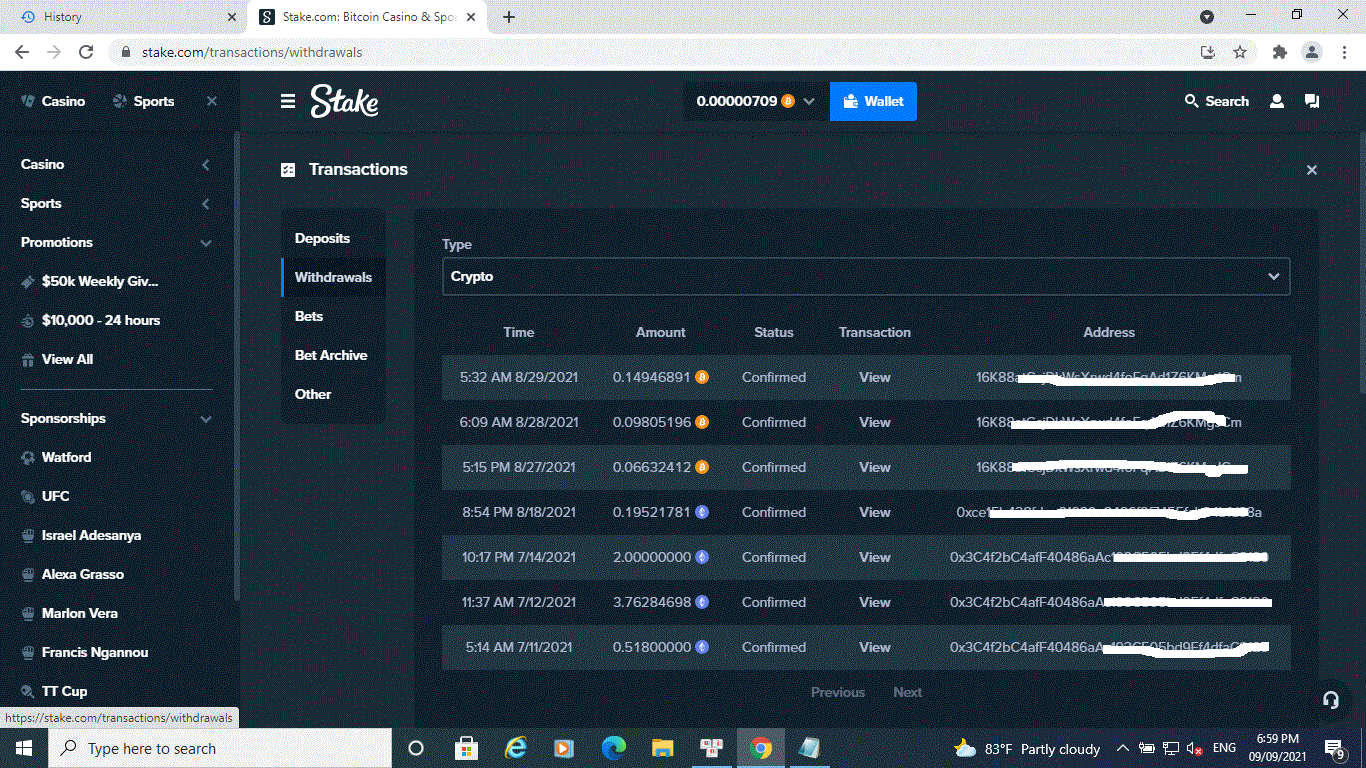Click the Stake logo
Image resolution: width=1366 pixels, height=768 pixels.
[x=344, y=101]
